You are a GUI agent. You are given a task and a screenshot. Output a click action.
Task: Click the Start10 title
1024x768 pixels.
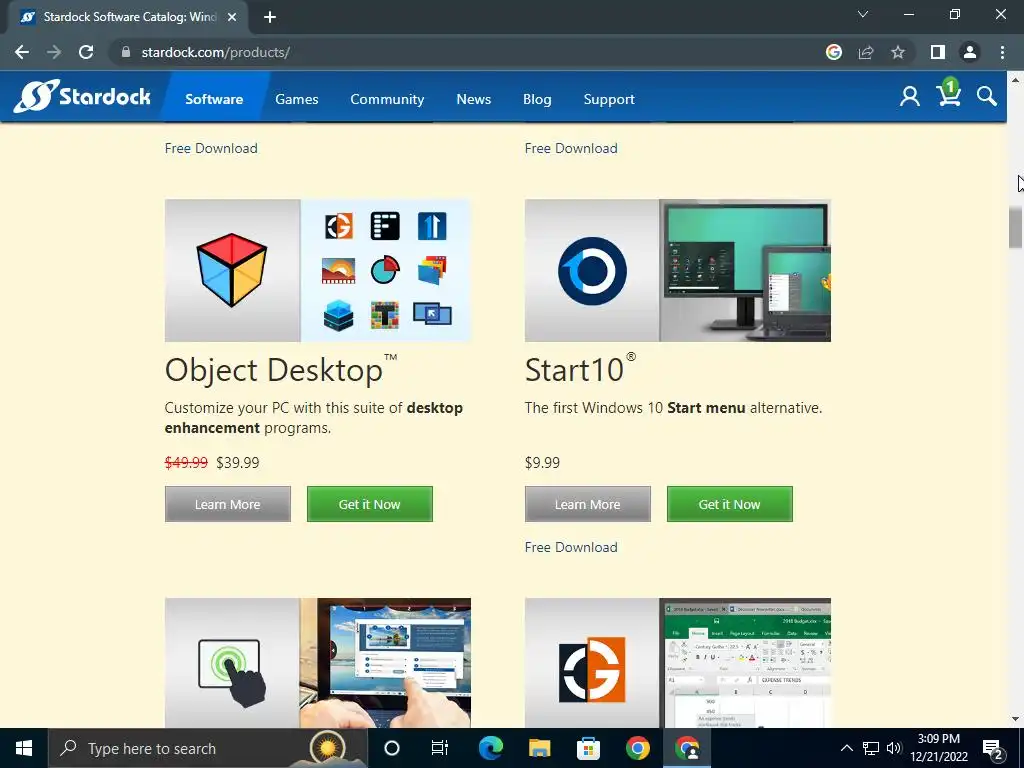(x=579, y=370)
